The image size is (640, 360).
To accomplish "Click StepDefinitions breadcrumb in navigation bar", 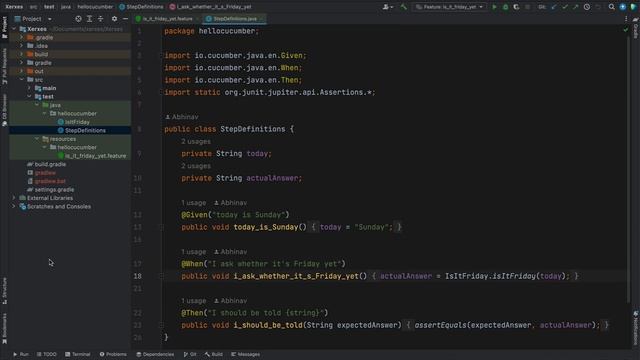I will pyautogui.click(x=141, y=7).
